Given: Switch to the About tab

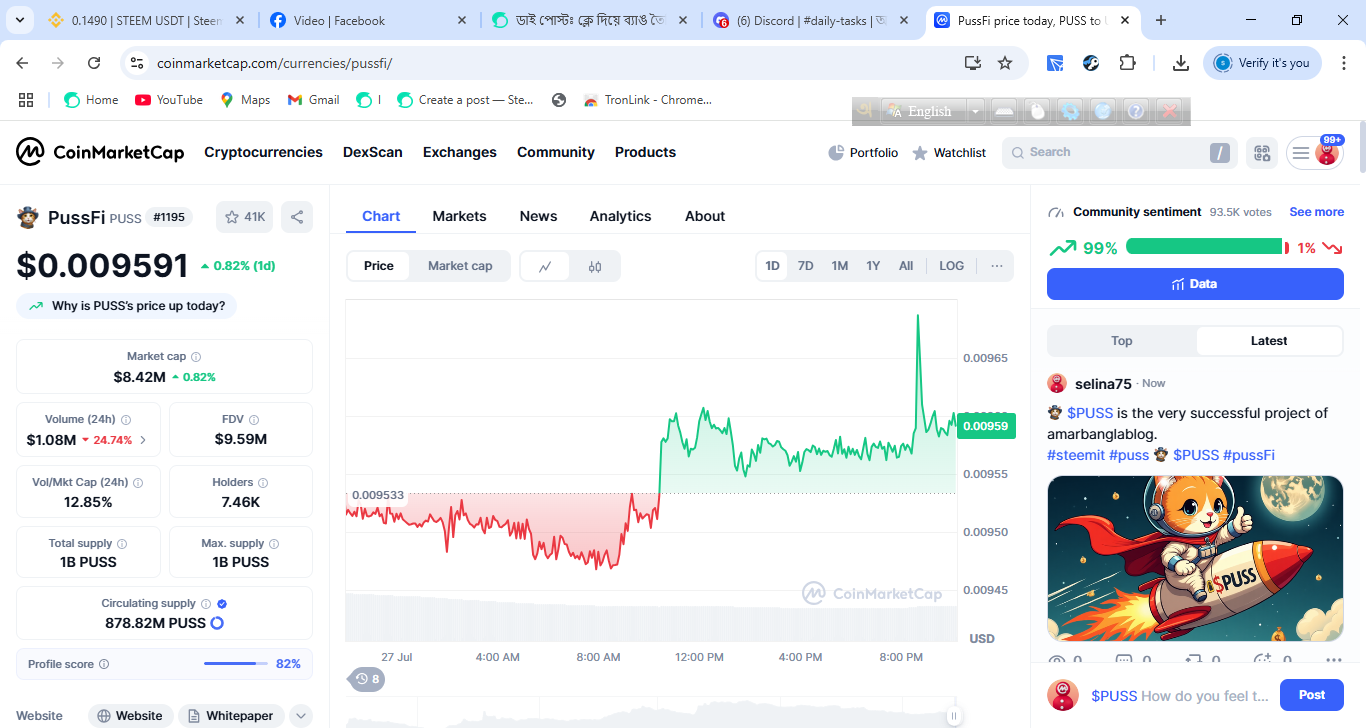Looking at the screenshot, I should (705, 216).
